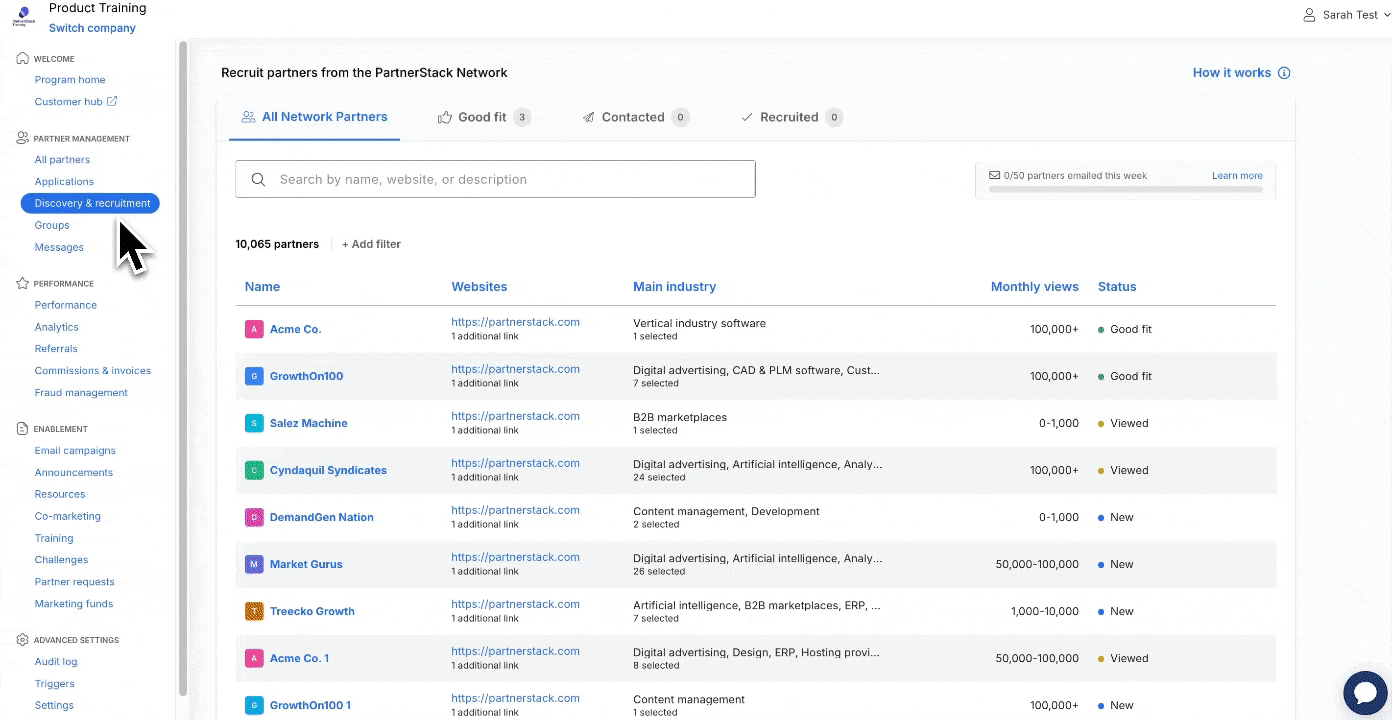
Task: Click the Cyndaquil Syndicates avatar icon
Action: pos(254,470)
